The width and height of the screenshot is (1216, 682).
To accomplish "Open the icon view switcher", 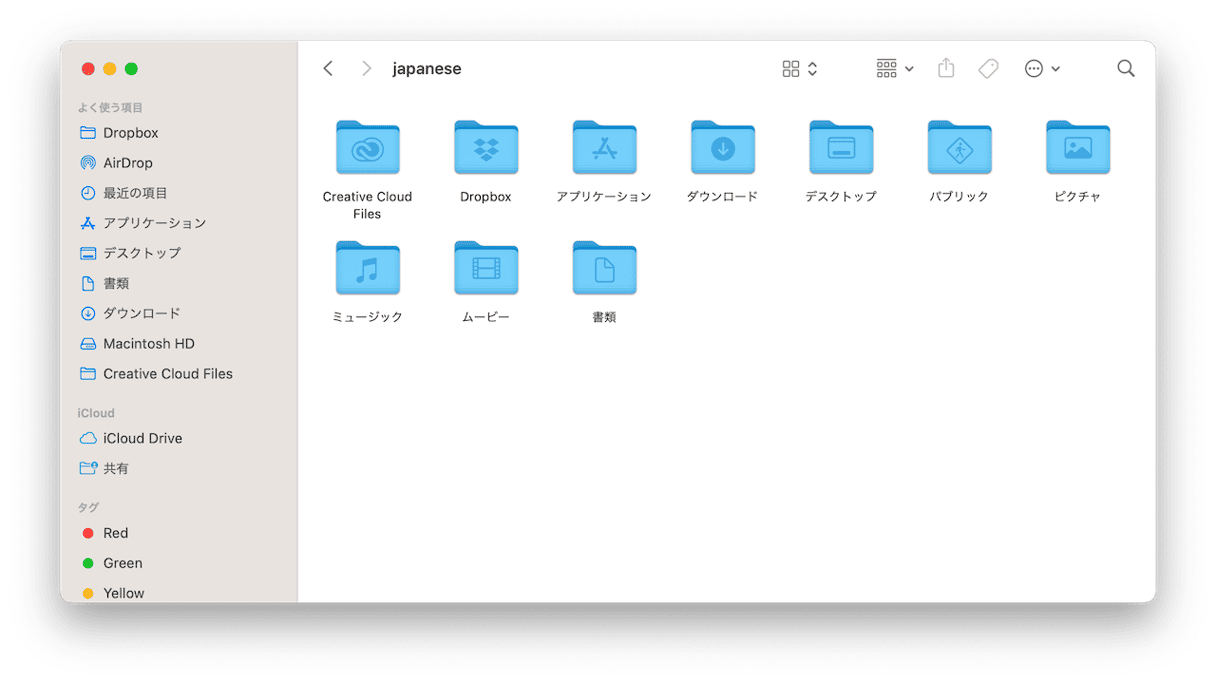I will 800,68.
